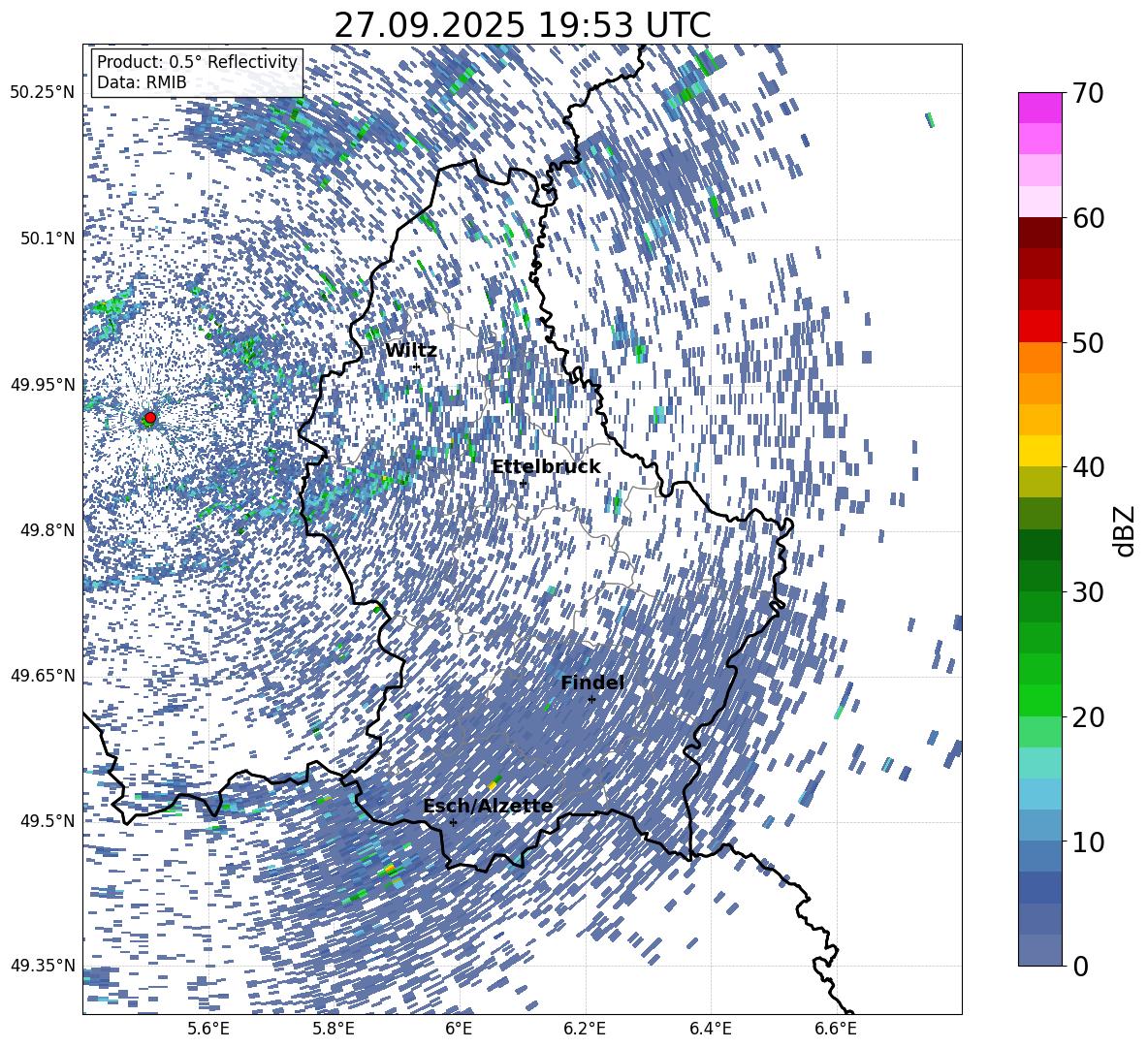Click the cross marker below Findel label
Screen dimensions: 1148x1048
(x=591, y=699)
